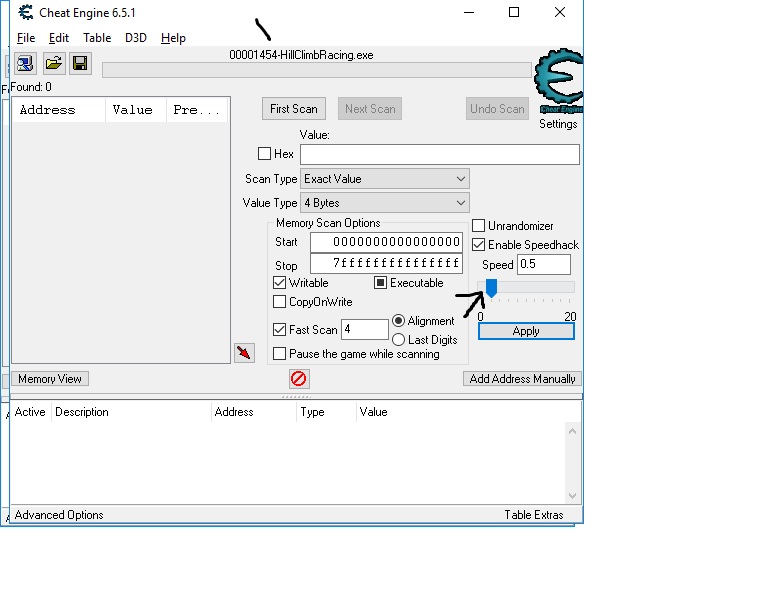Enable the Hex checkbox
This screenshot has width=768, height=614.
265,154
